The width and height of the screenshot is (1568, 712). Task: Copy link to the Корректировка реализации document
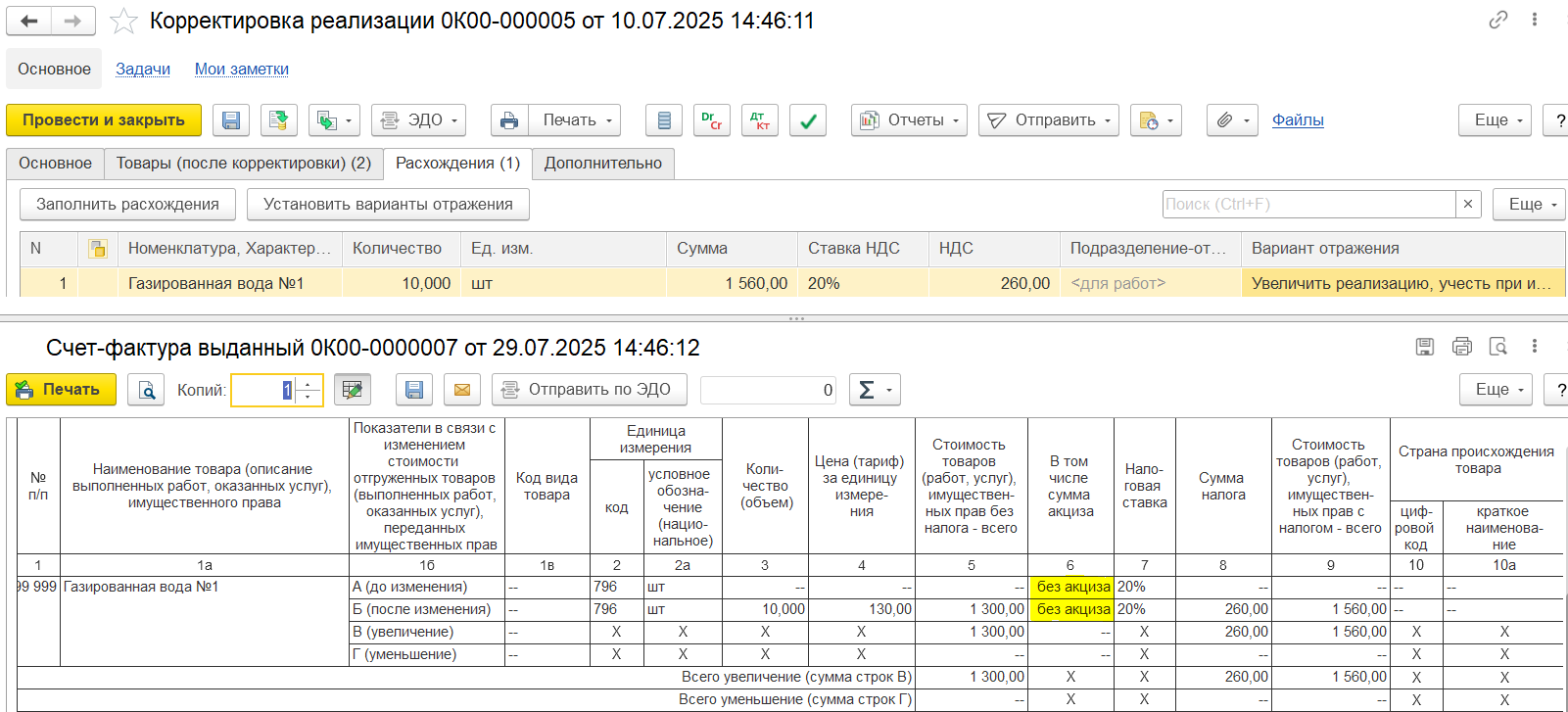tap(1497, 20)
